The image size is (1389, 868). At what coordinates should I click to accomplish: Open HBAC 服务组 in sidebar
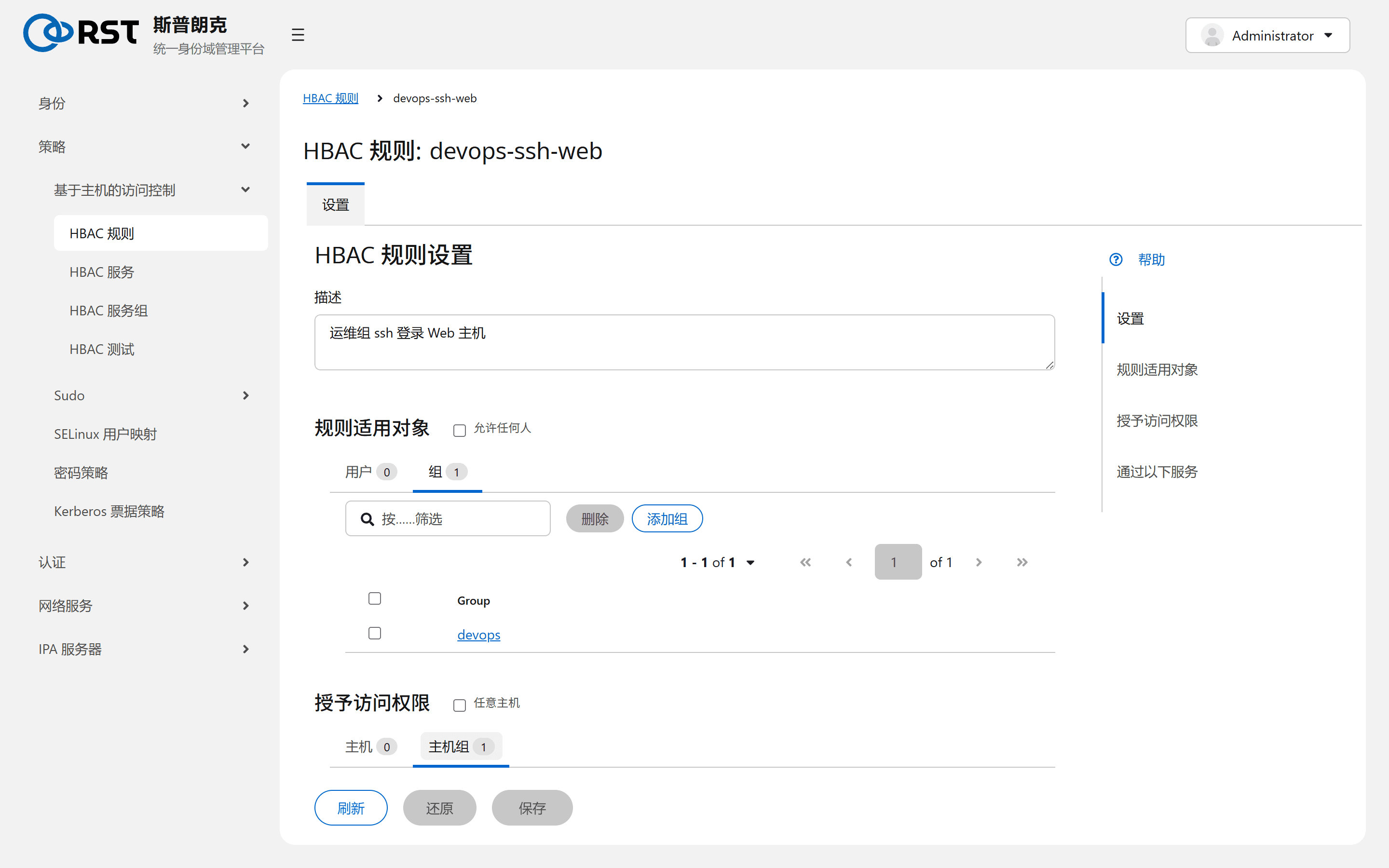161,311
